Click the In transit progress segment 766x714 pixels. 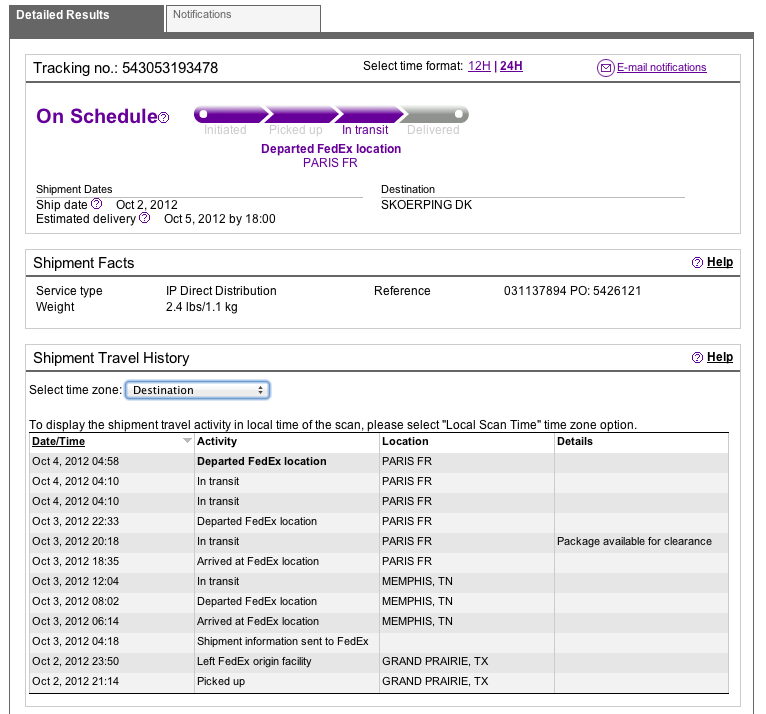tap(366, 115)
